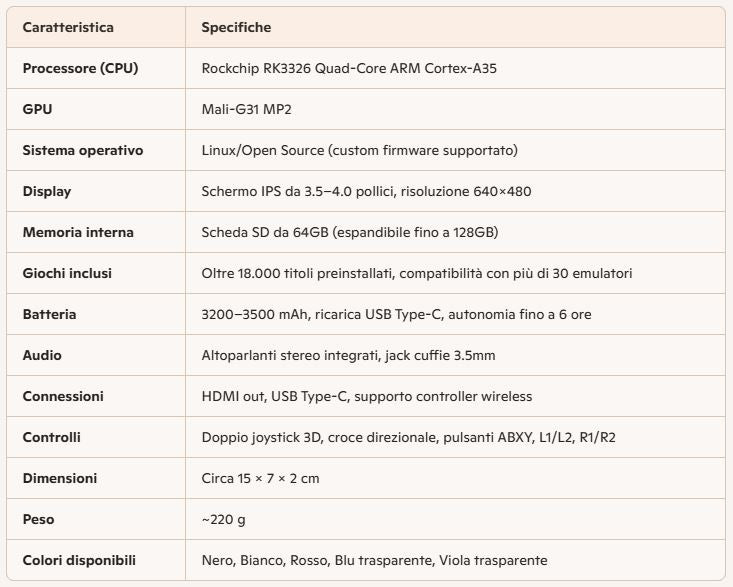Click the Linux/Open Source specification text
Viewport: 733px width, 587px height.
pyautogui.click(x=359, y=151)
